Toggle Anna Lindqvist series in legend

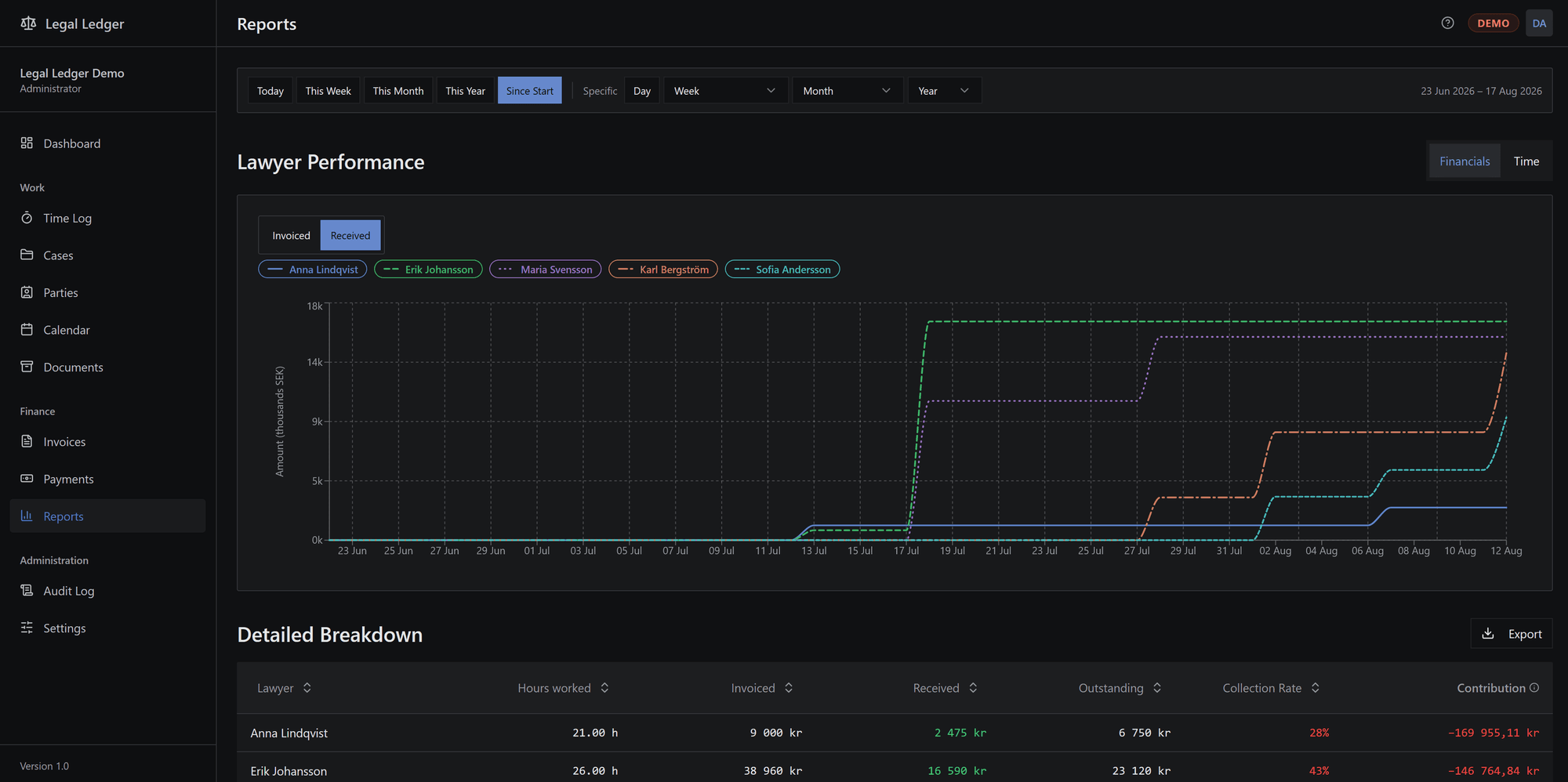(313, 270)
